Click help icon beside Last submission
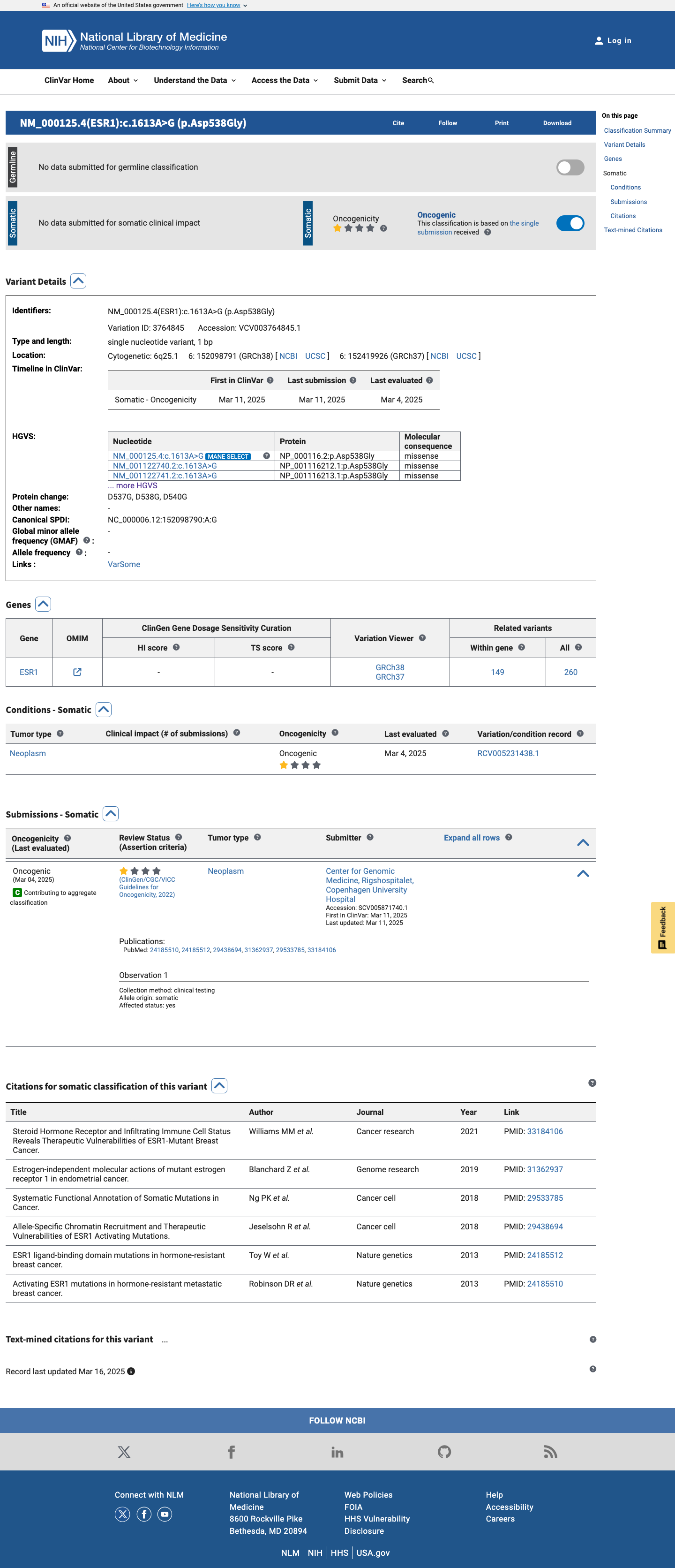The height and width of the screenshot is (1568, 675). tap(352, 380)
